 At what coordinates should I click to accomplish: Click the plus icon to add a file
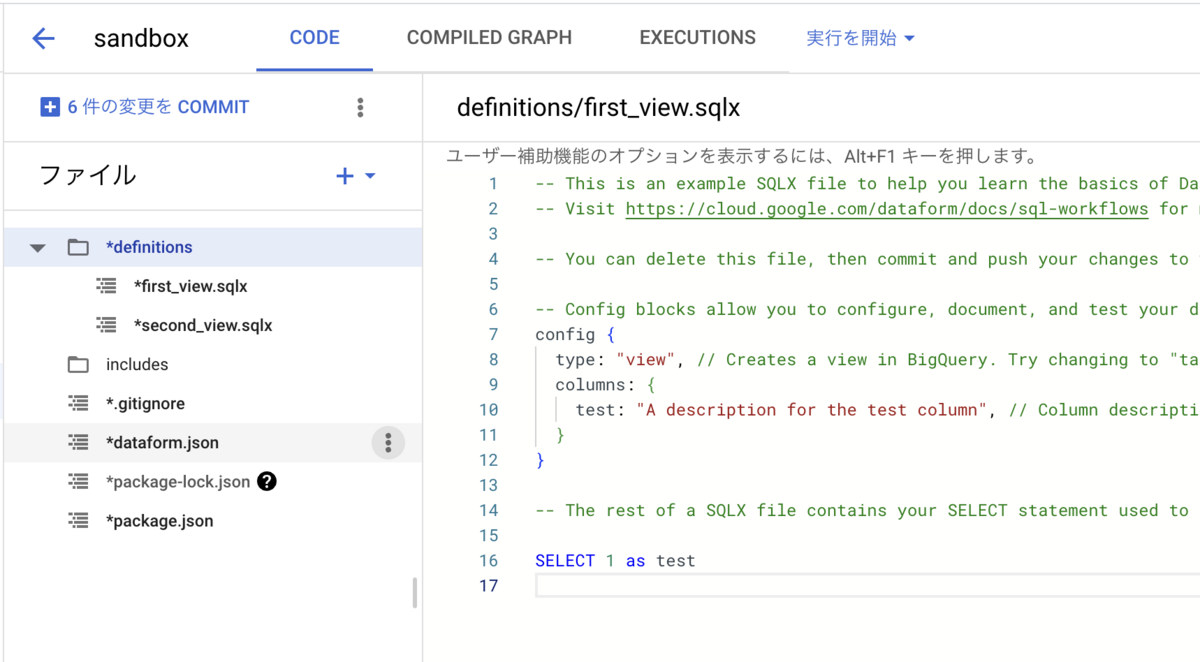coord(345,176)
